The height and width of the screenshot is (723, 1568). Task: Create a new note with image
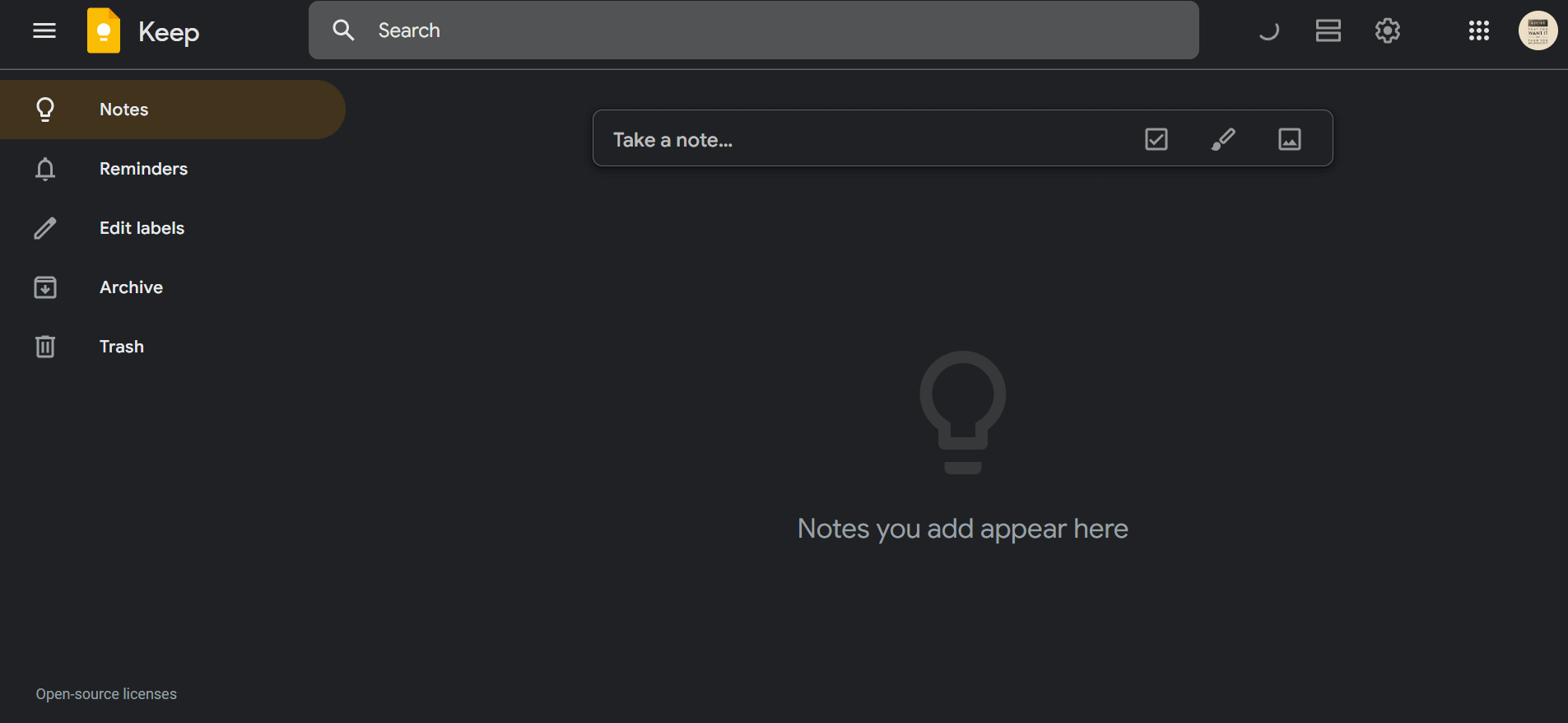[x=1290, y=139]
